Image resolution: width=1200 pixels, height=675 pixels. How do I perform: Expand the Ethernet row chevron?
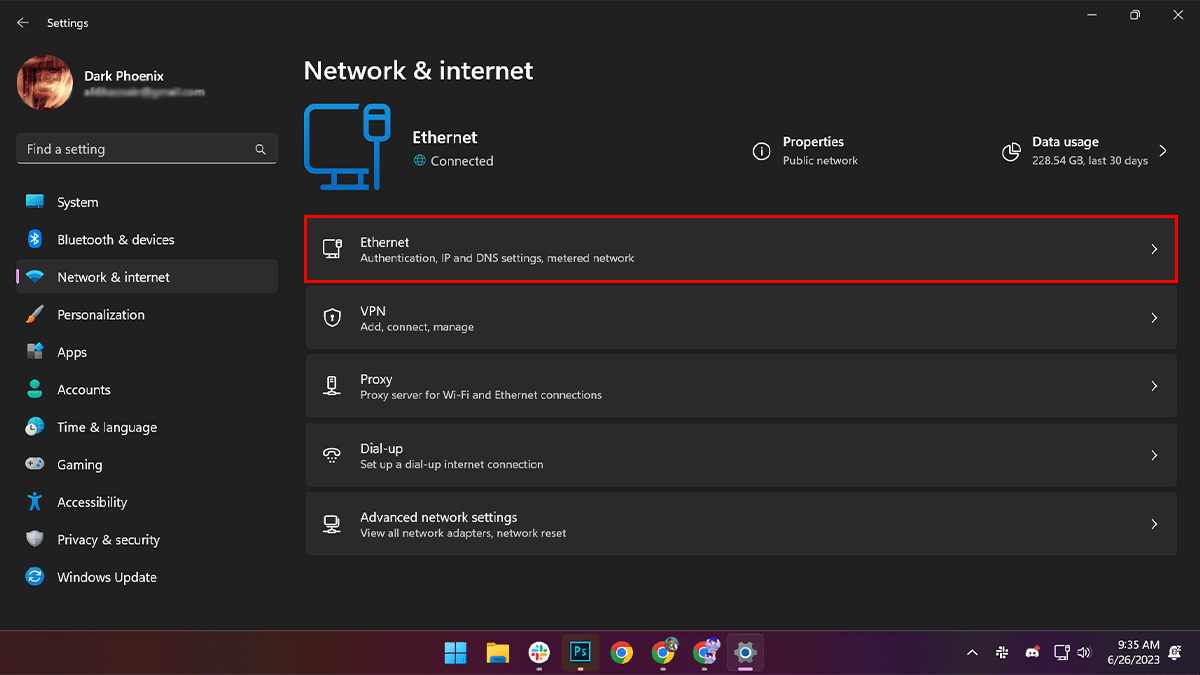(1154, 249)
